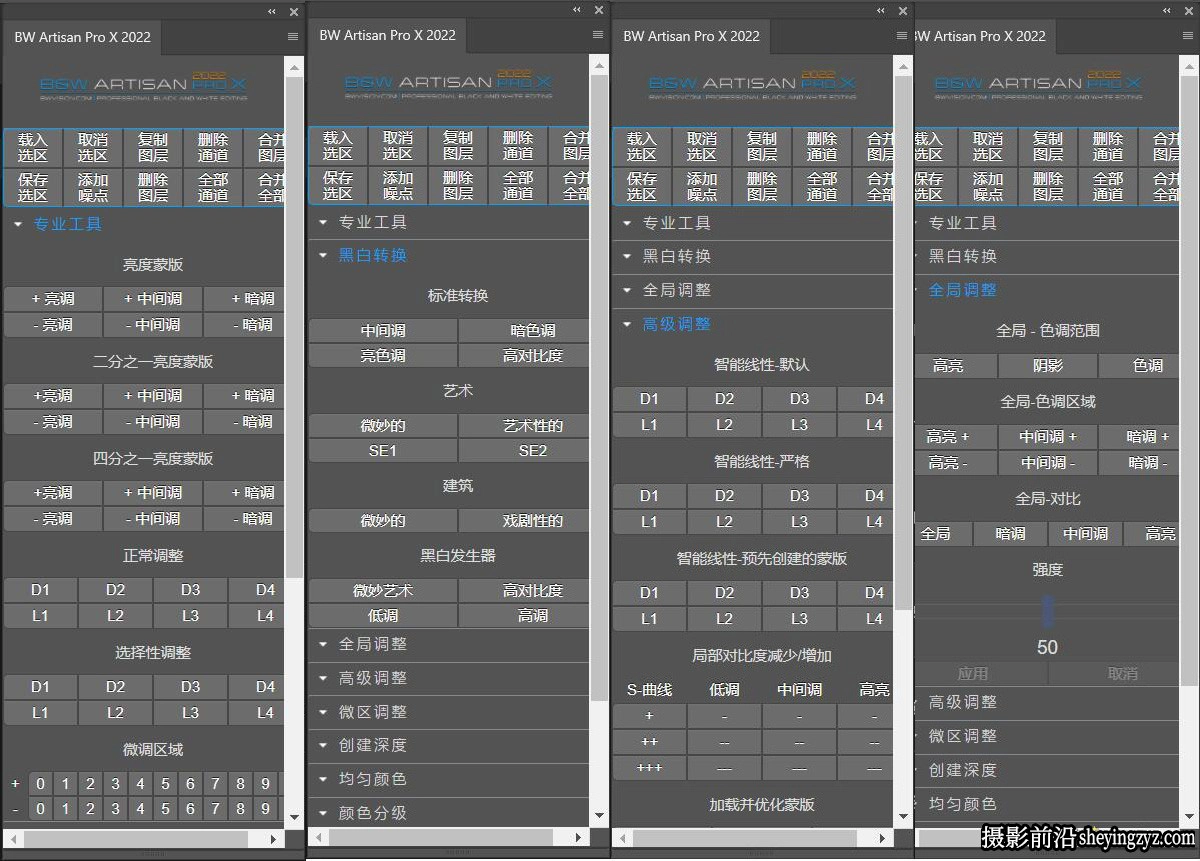Click L1 under 智能线性-严格 in the third panel
The image size is (1200, 861).
coord(649,521)
